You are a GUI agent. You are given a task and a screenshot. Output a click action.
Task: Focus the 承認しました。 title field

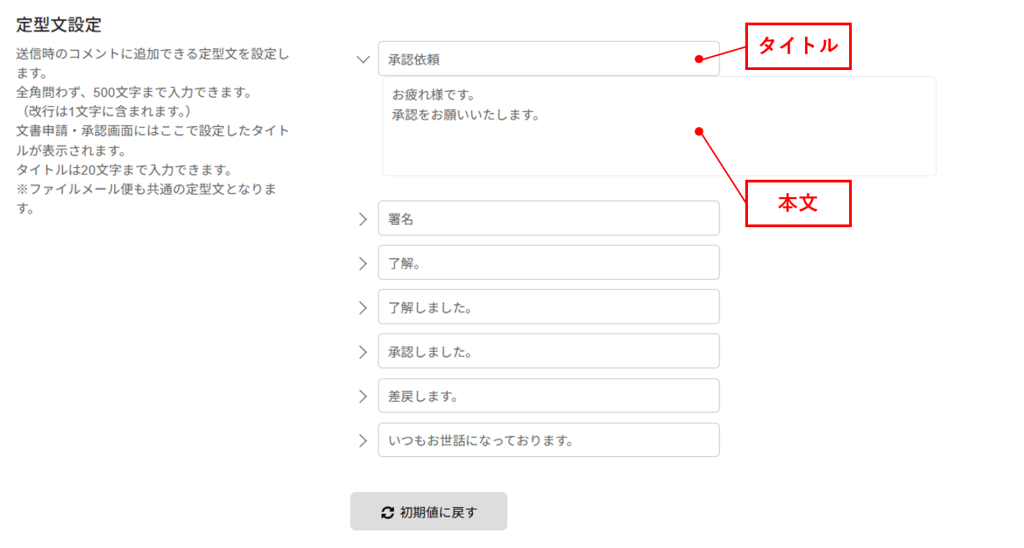(549, 351)
